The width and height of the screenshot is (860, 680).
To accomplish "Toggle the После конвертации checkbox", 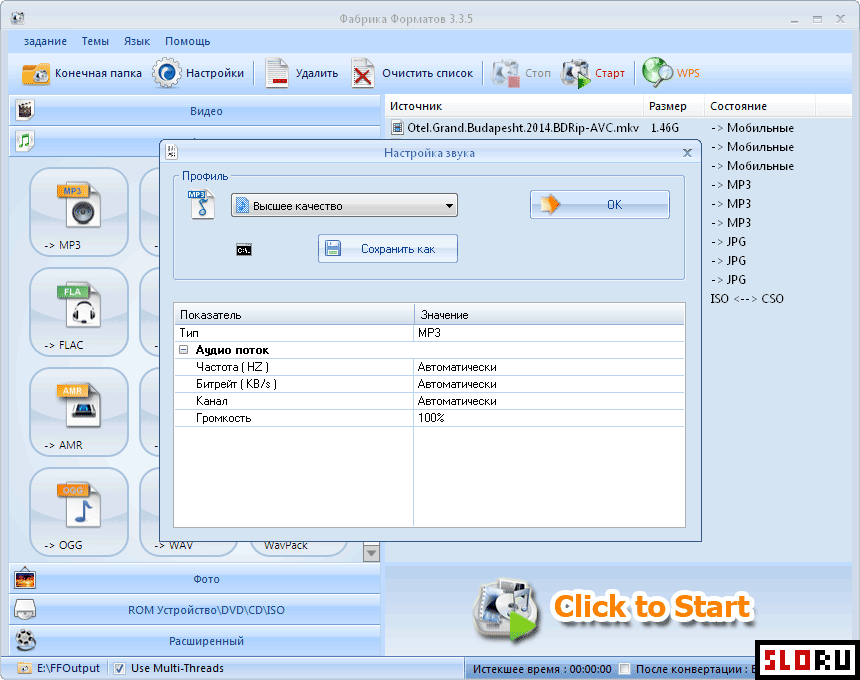I will [625, 669].
